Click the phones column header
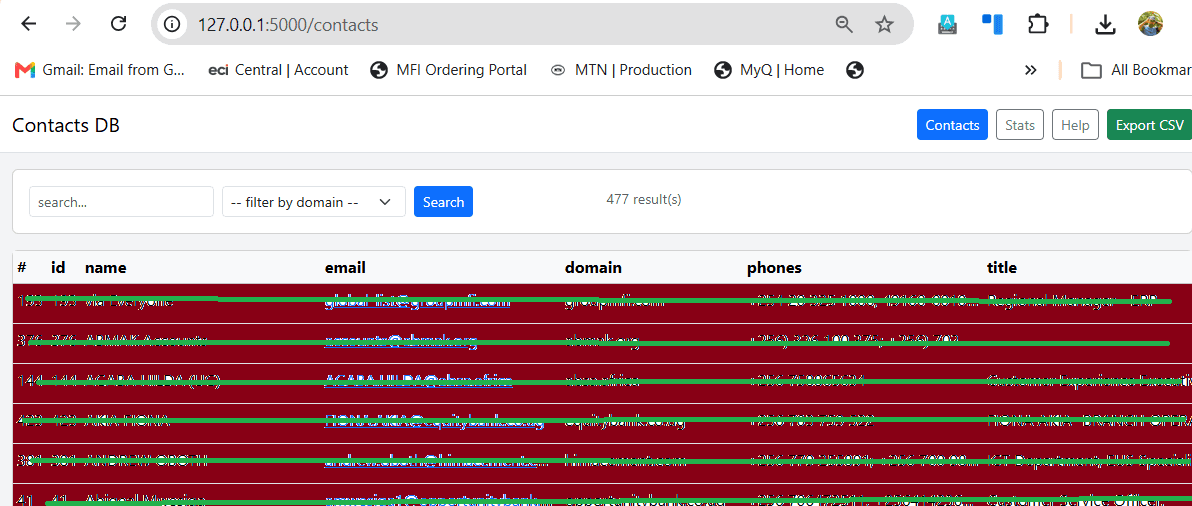Screen dimensions: 1192x506 [774, 267]
